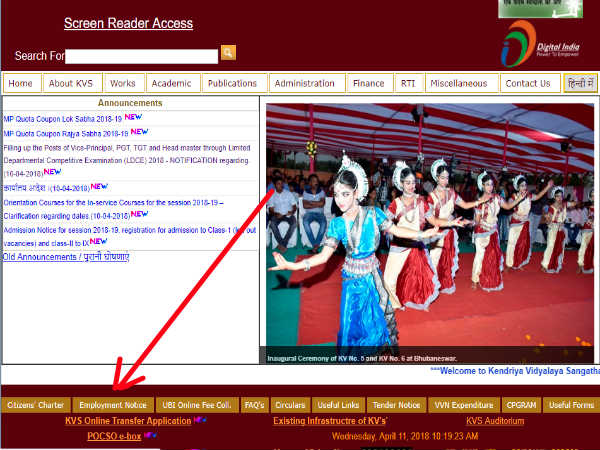Select the Works menu item
Viewport: 600px width, 450px height.
point(124,83)
